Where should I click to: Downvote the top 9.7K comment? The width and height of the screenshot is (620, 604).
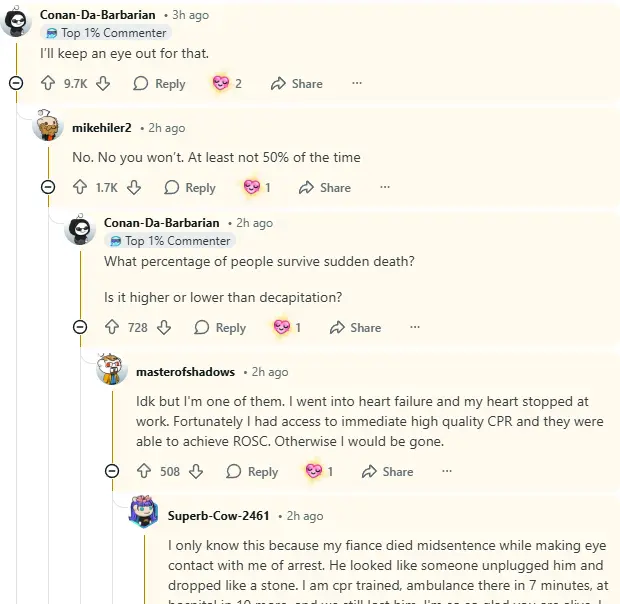point(103,84)
